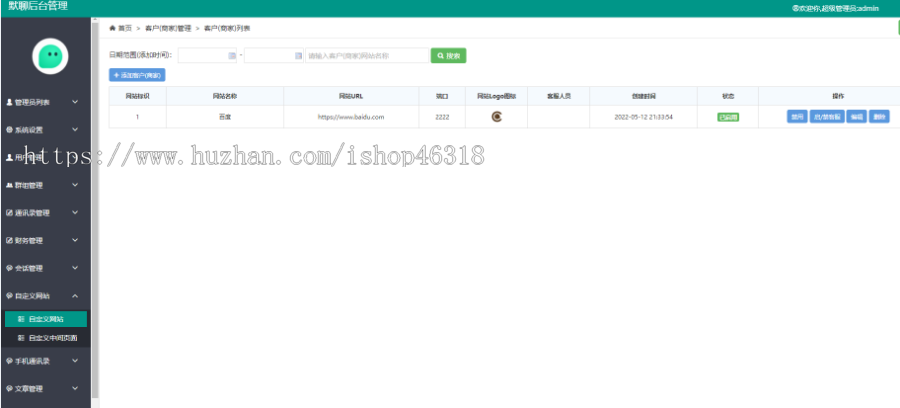
Task: Expand the 群组管理 chevron
Action: (x=75, y=185)
